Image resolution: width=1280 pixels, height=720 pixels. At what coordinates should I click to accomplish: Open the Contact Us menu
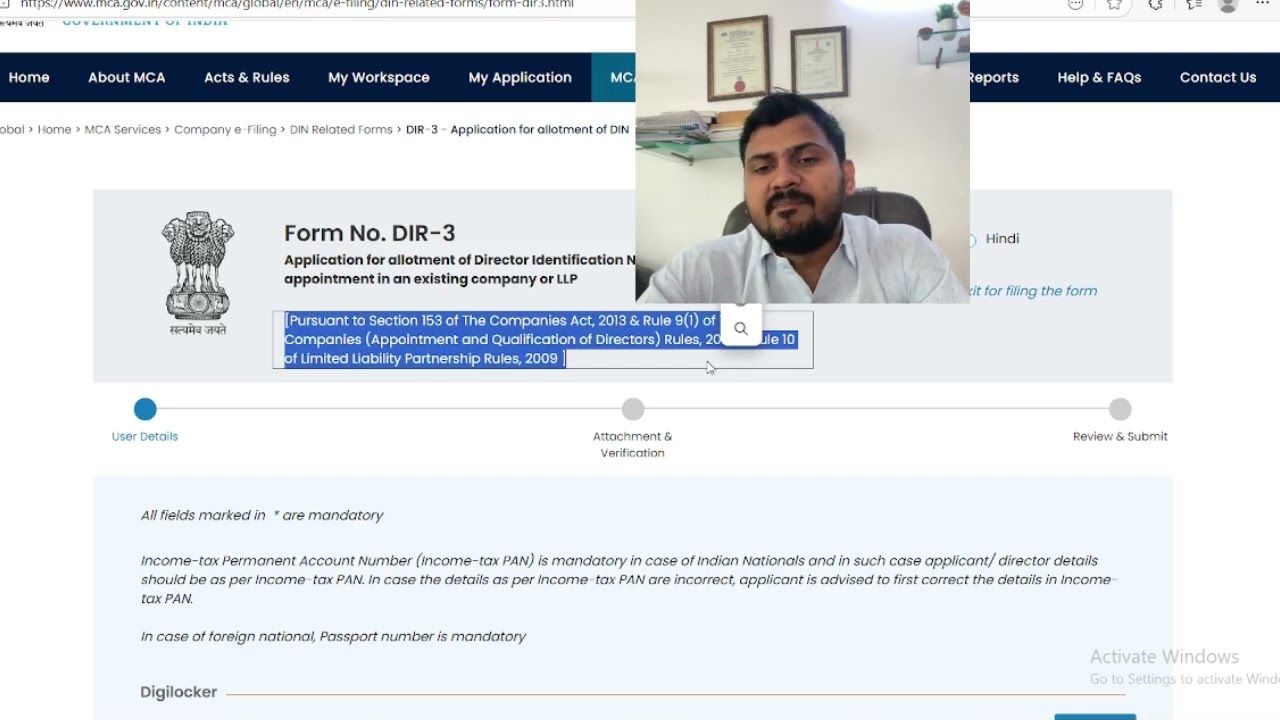coord(1218,77)
